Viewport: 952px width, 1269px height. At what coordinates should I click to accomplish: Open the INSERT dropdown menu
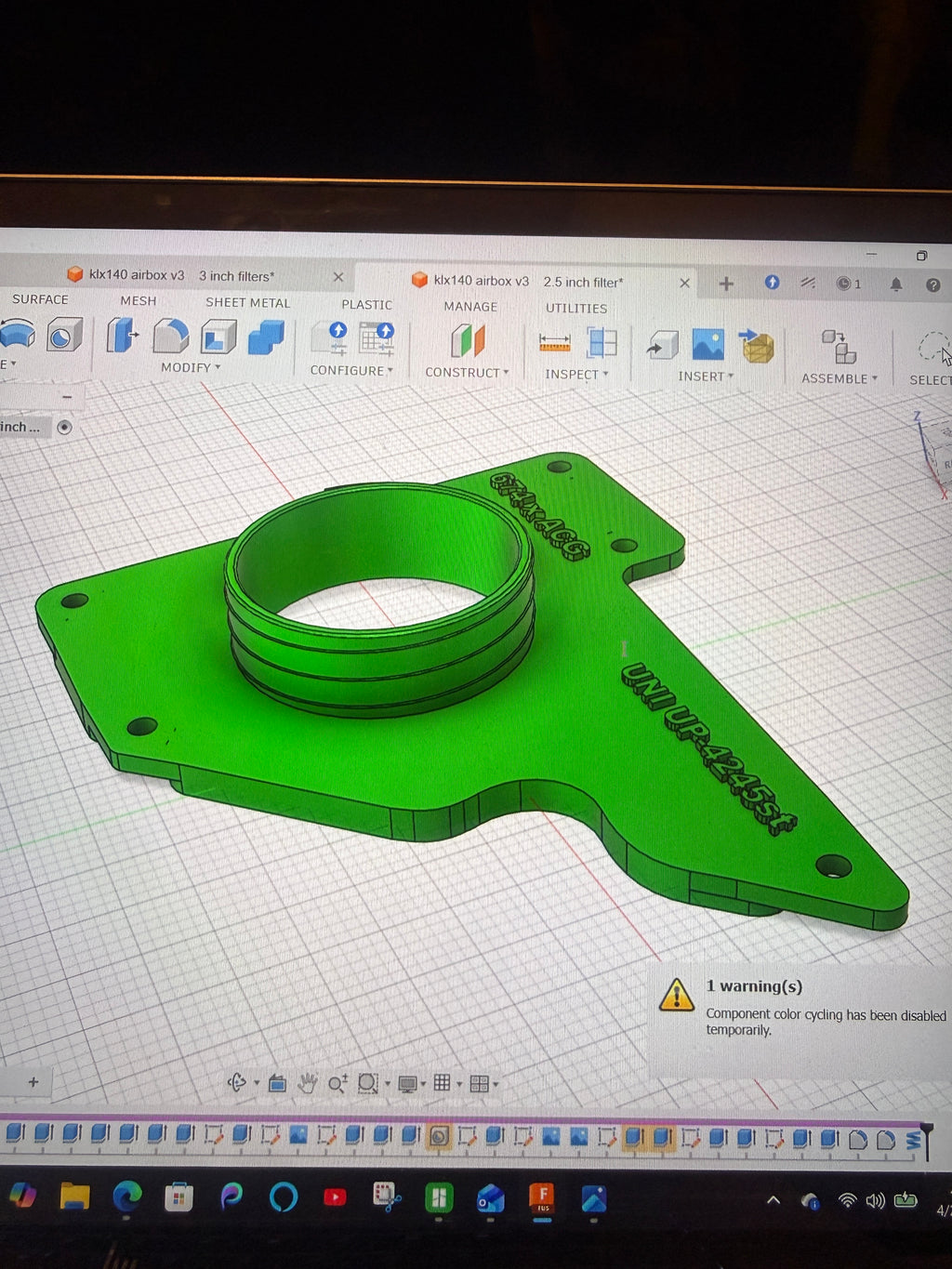tap(706, 376)
